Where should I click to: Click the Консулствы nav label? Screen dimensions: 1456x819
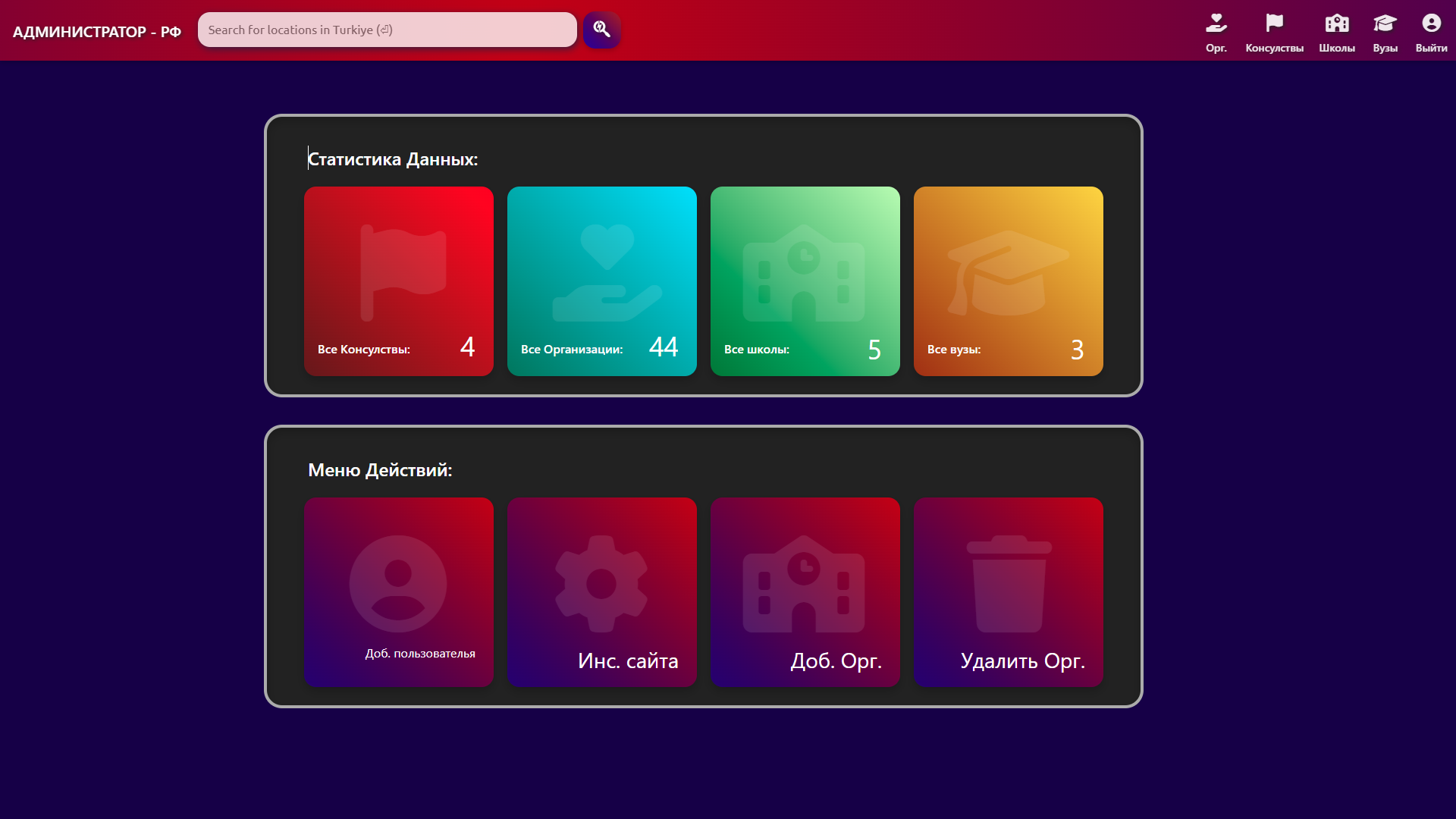pos(1275,49)
